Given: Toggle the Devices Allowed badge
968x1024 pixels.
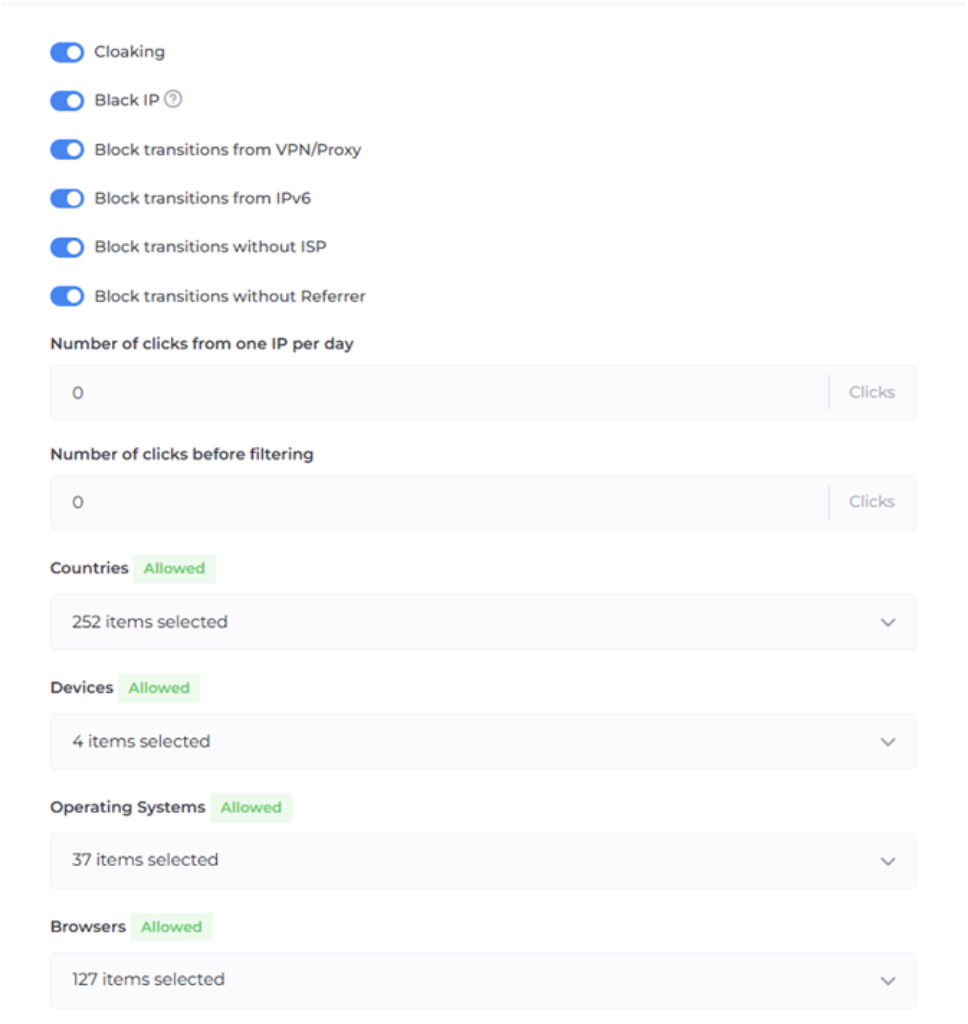Looking at the screenshot, I should point(159,688).
